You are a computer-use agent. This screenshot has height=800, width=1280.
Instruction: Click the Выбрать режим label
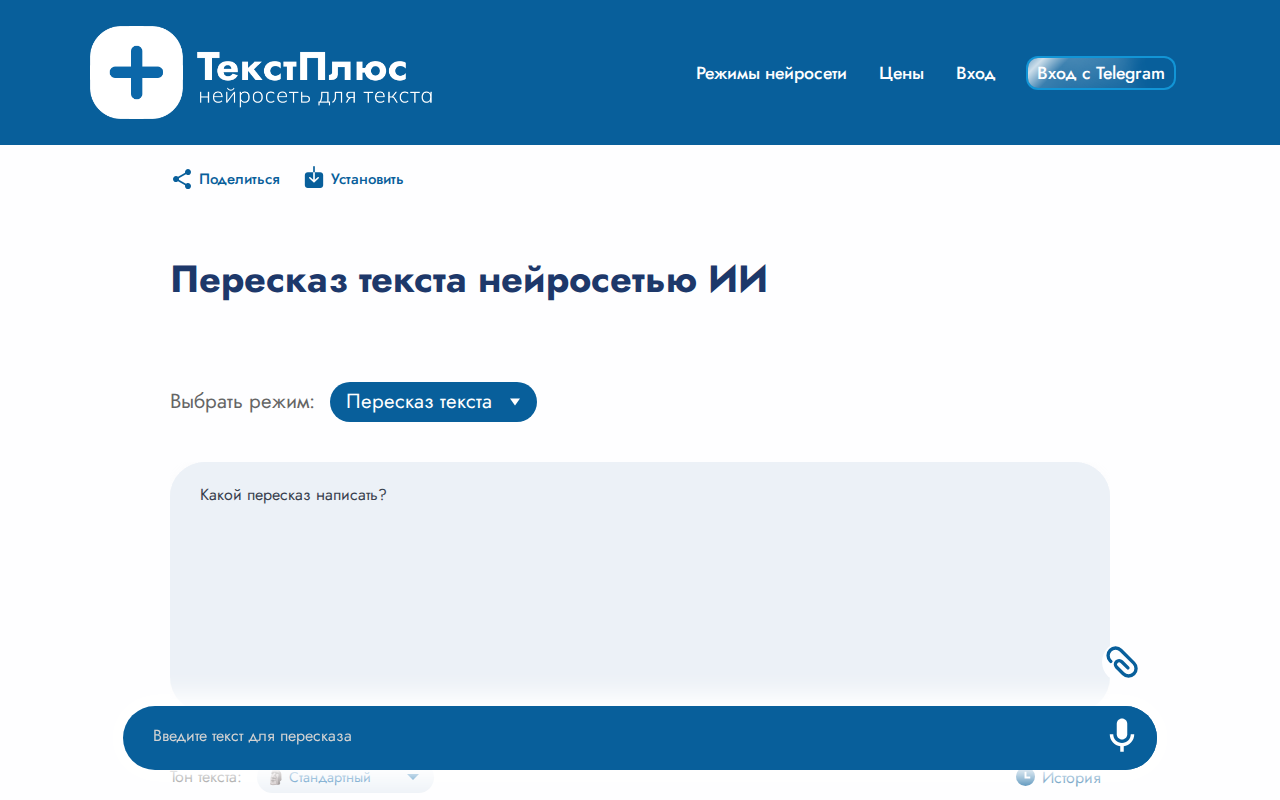[x=242, y=402]
